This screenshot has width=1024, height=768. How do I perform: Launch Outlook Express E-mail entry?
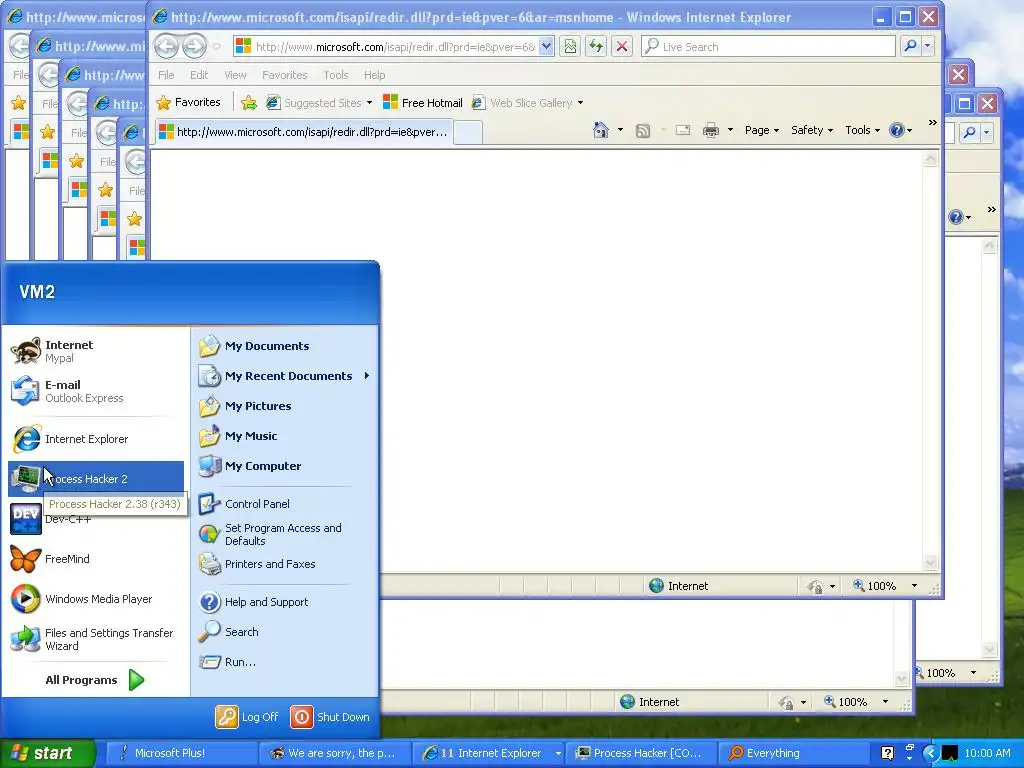95,391
